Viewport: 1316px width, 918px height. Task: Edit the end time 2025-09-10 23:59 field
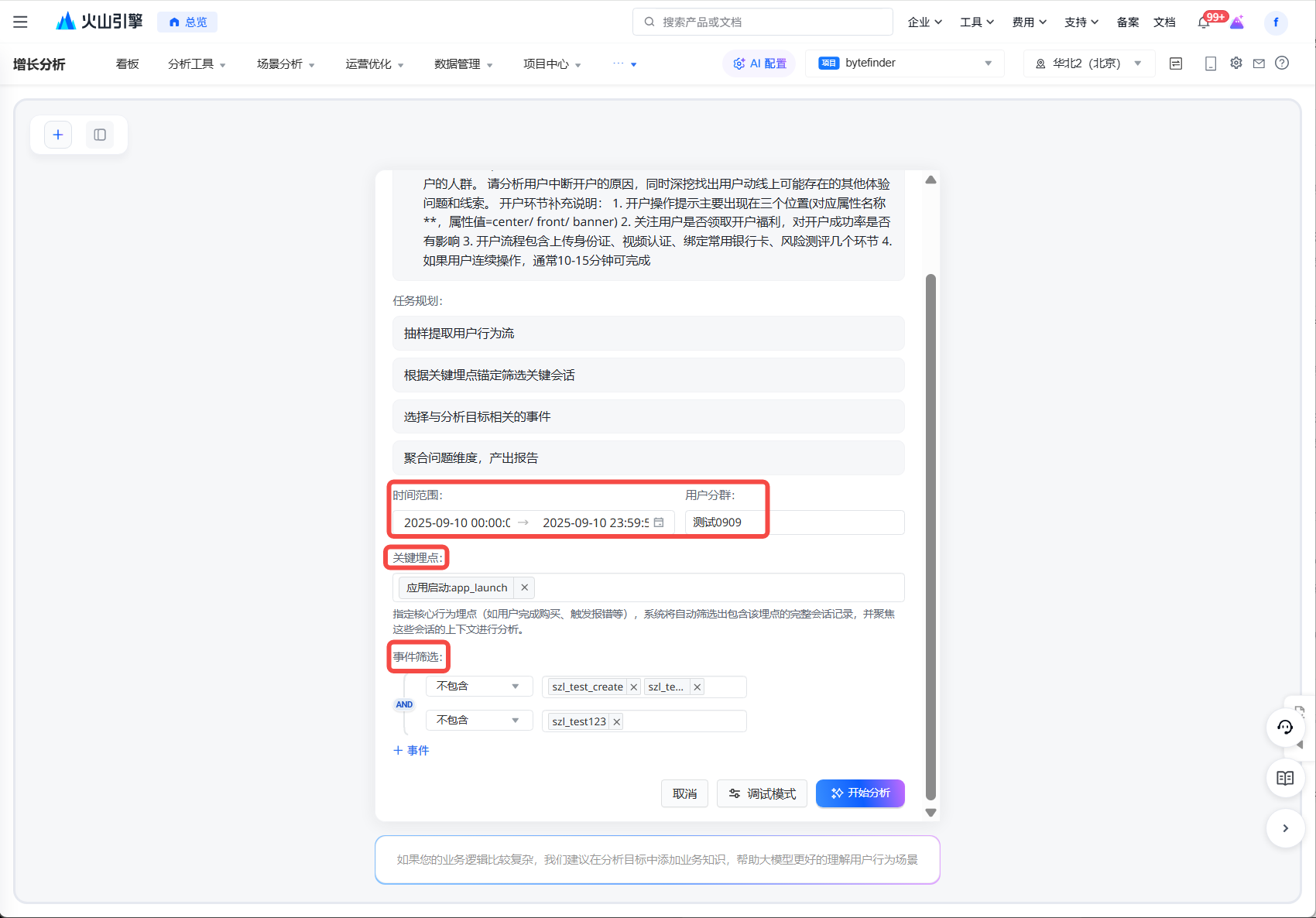[x=595, y=522]
